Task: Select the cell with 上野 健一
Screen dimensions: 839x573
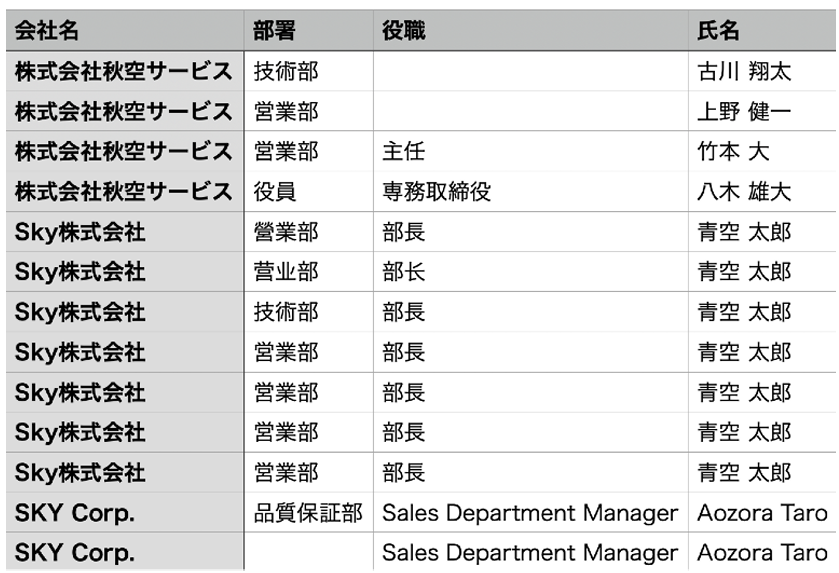Action: coord(762,111)
